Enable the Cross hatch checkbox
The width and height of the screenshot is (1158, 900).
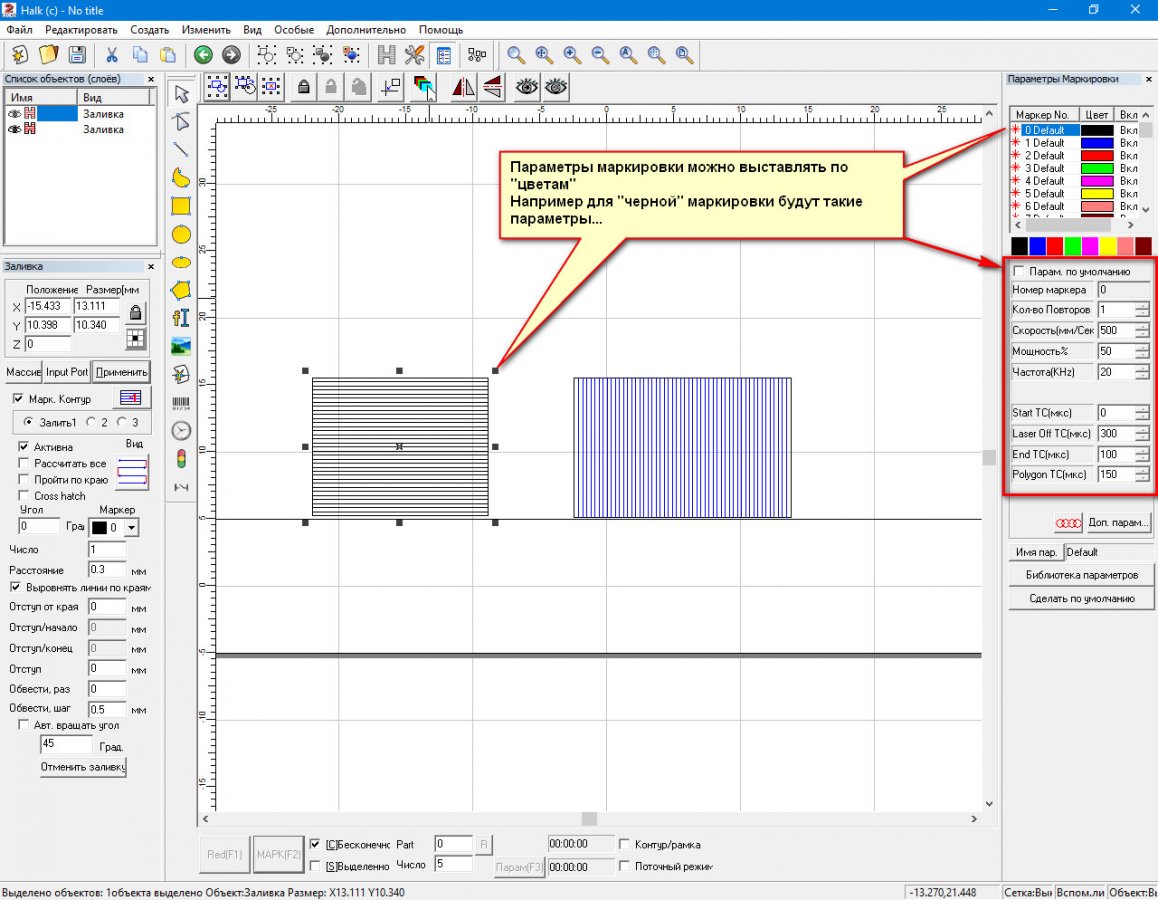point(25,496)
